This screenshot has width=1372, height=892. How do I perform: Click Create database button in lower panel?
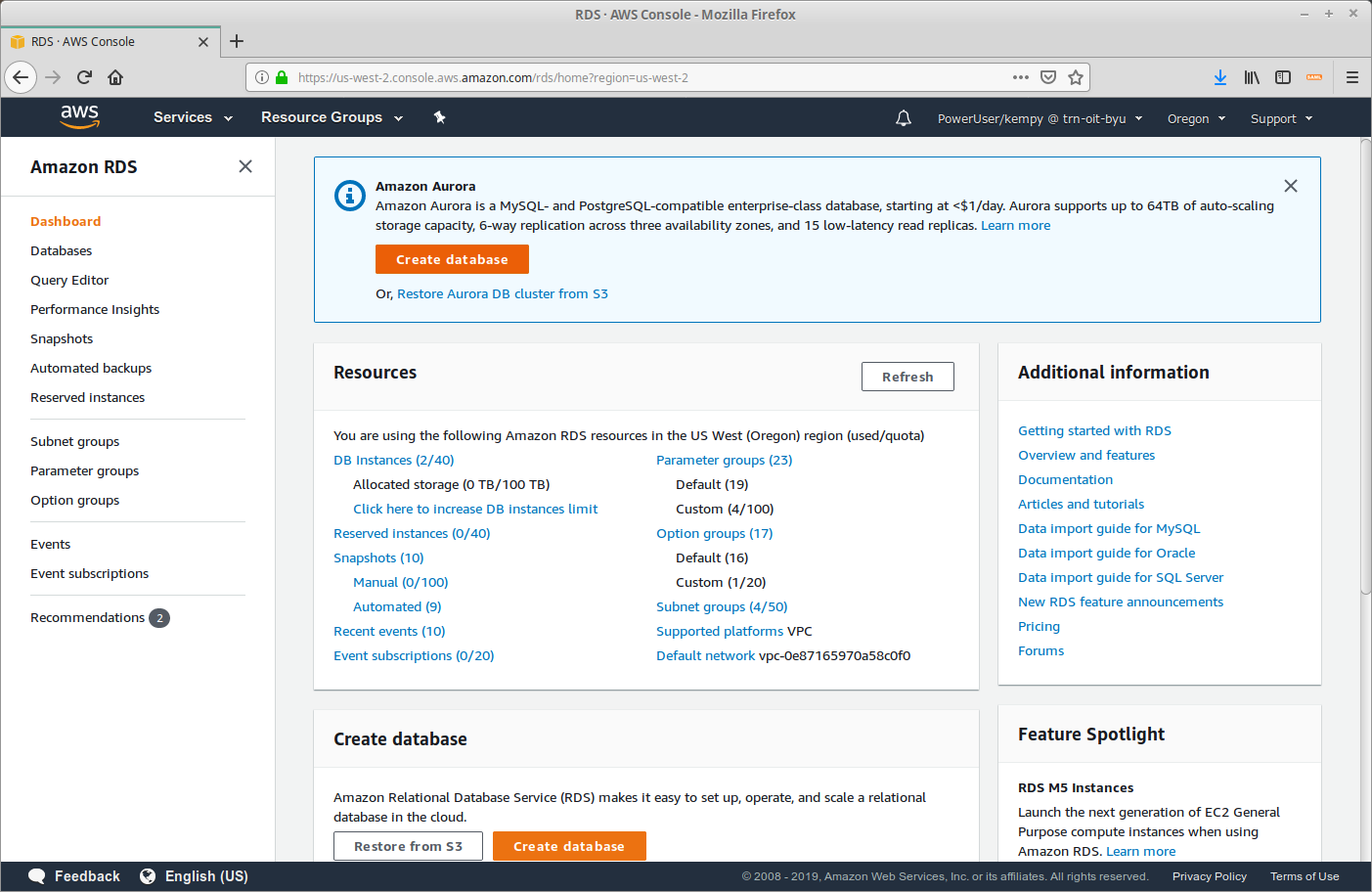pos(569,846)
